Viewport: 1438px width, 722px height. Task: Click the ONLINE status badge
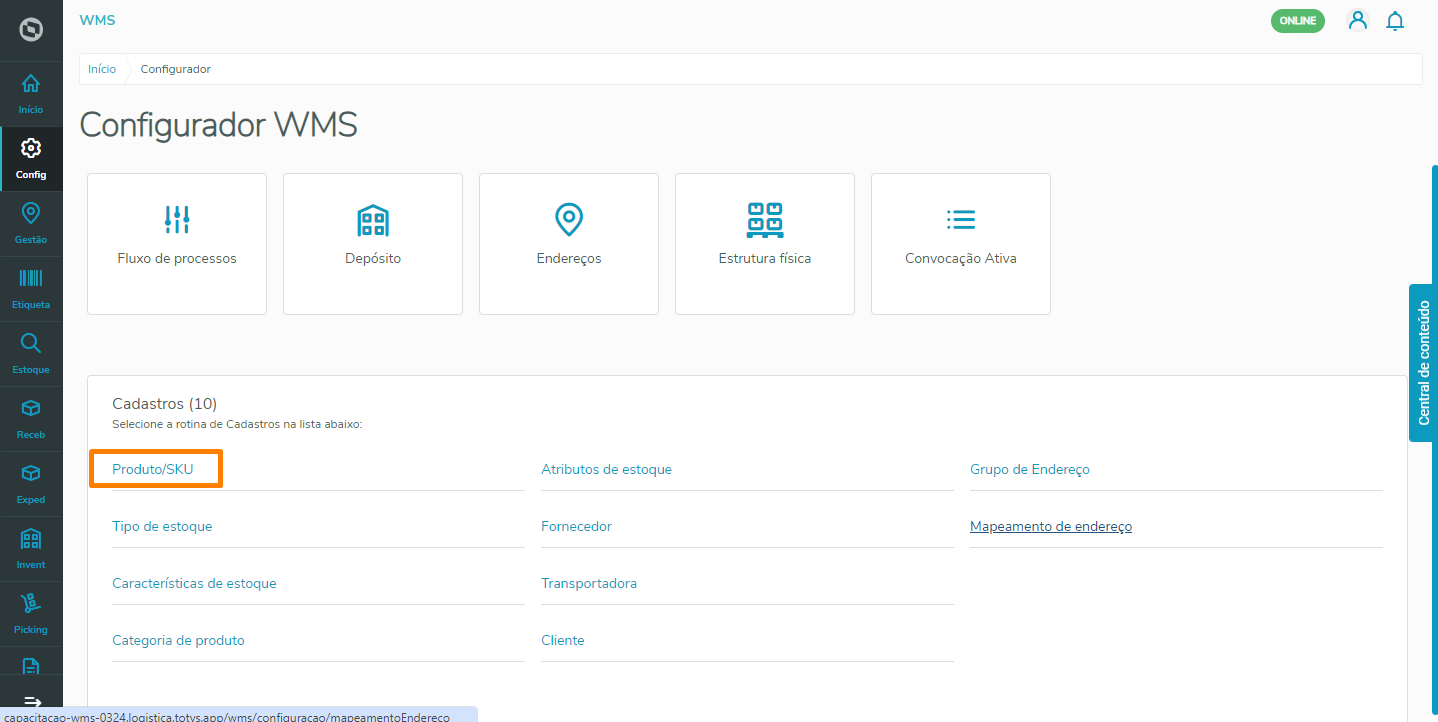[x=1297, y=20]
